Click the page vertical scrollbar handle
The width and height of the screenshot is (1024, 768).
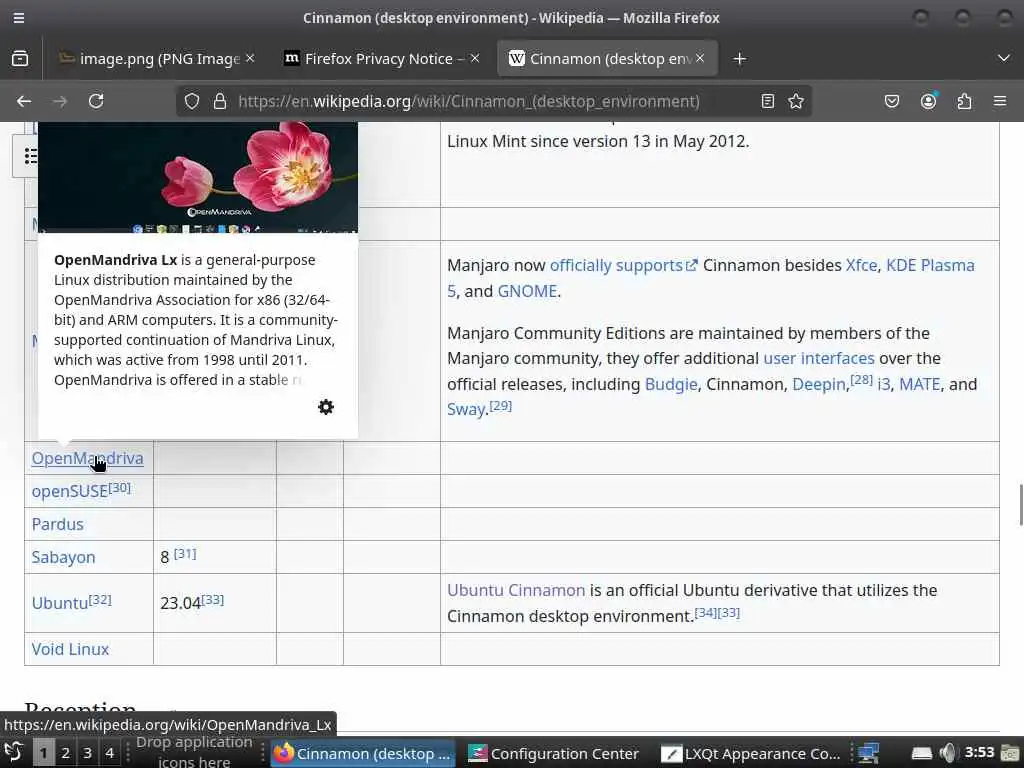1020,505
